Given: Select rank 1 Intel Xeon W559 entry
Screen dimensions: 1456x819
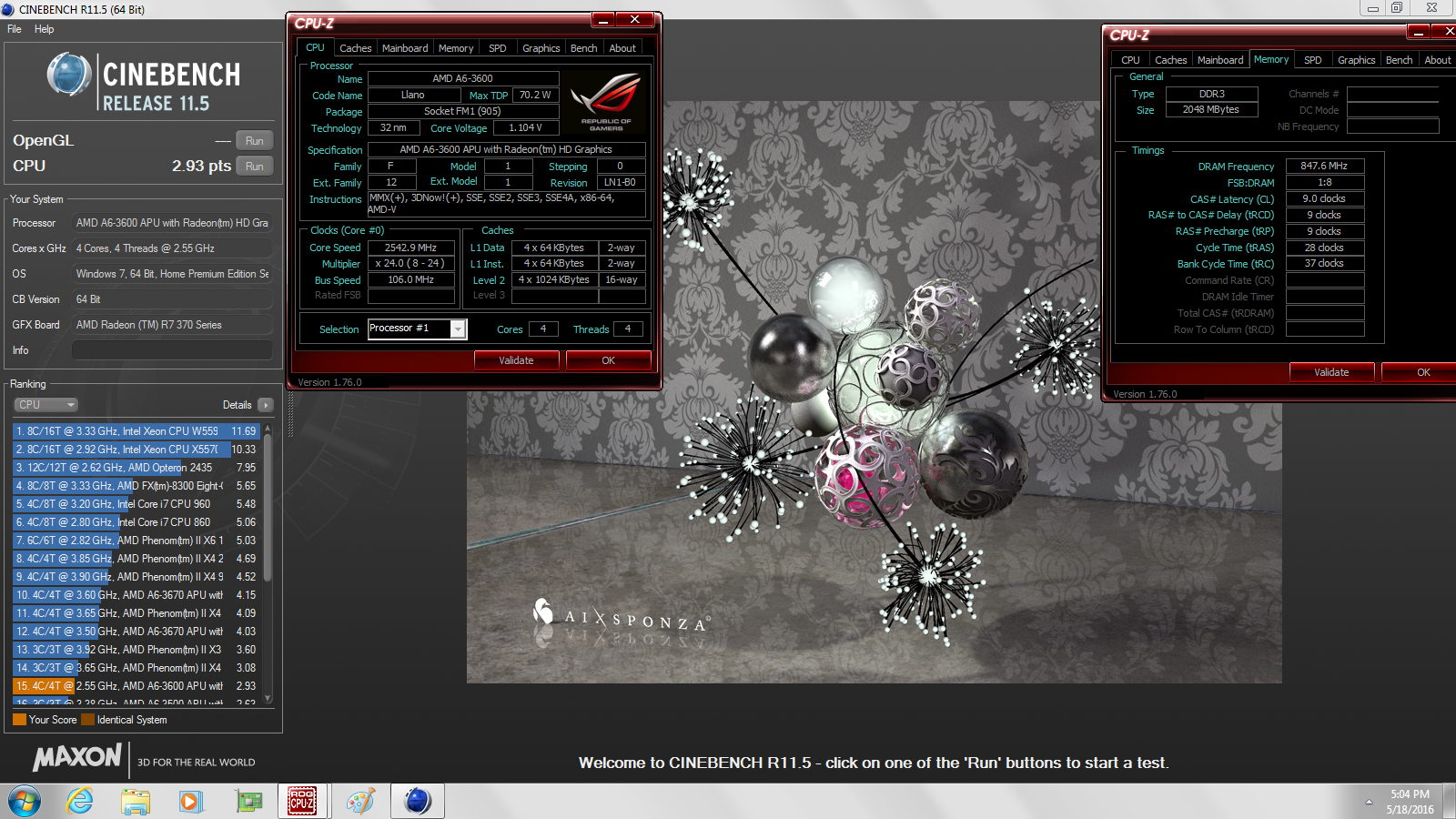Looking at the screenshot, I should tap(136, 431).
